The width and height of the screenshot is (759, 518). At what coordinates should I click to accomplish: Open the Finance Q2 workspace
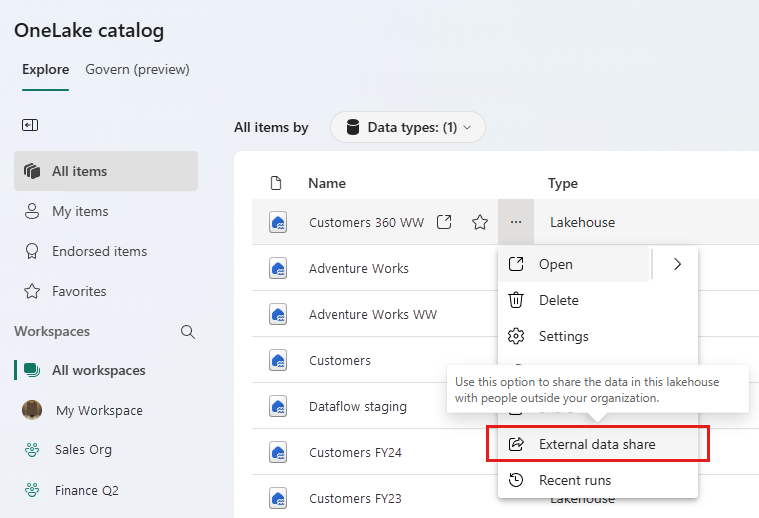[x=106, y=490]
